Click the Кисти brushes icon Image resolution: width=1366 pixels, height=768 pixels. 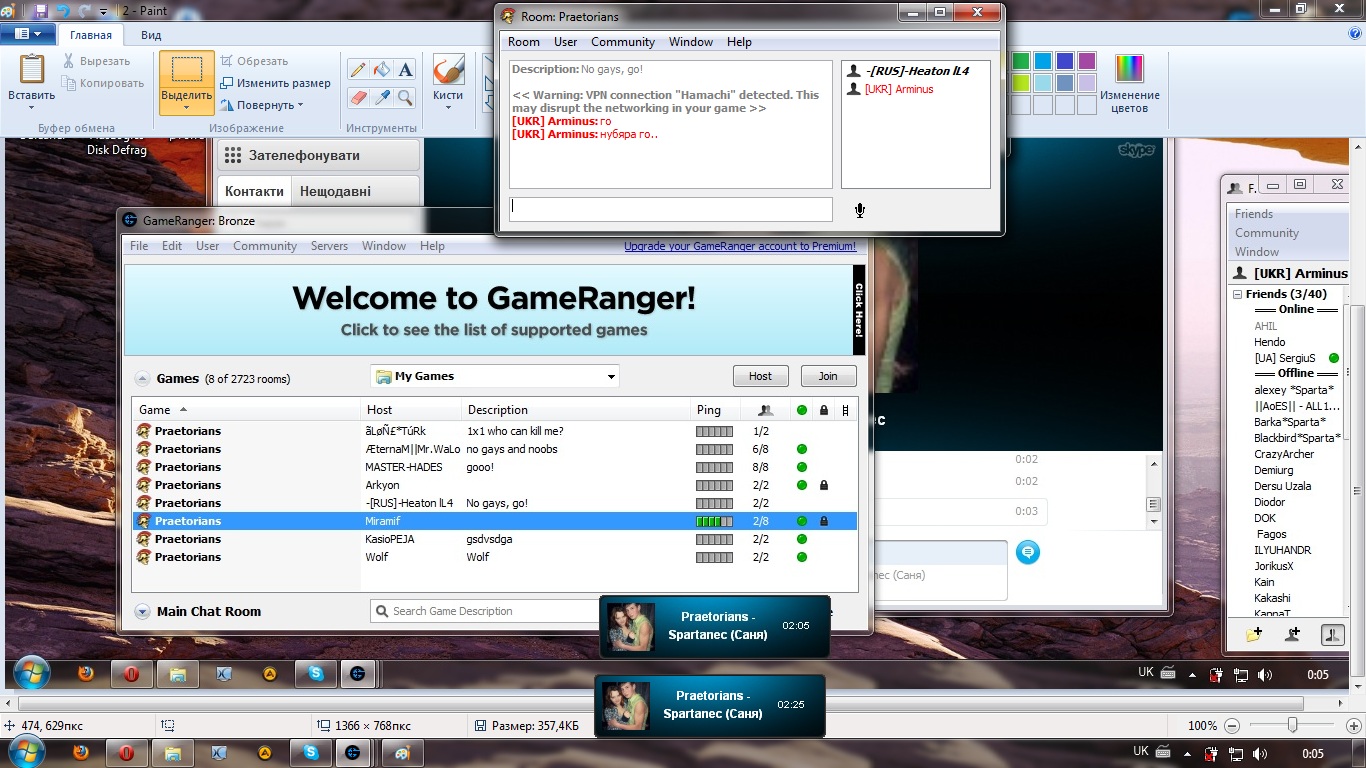448,71
